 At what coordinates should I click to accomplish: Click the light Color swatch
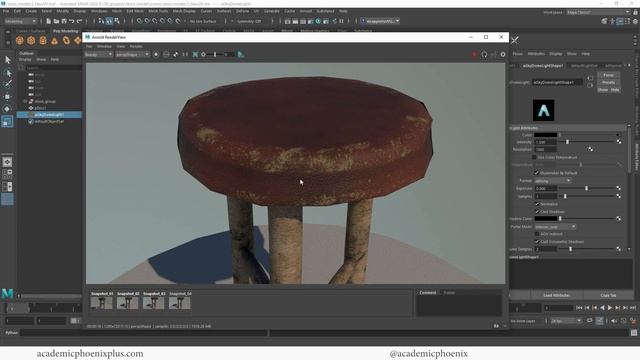click(545, 135)
